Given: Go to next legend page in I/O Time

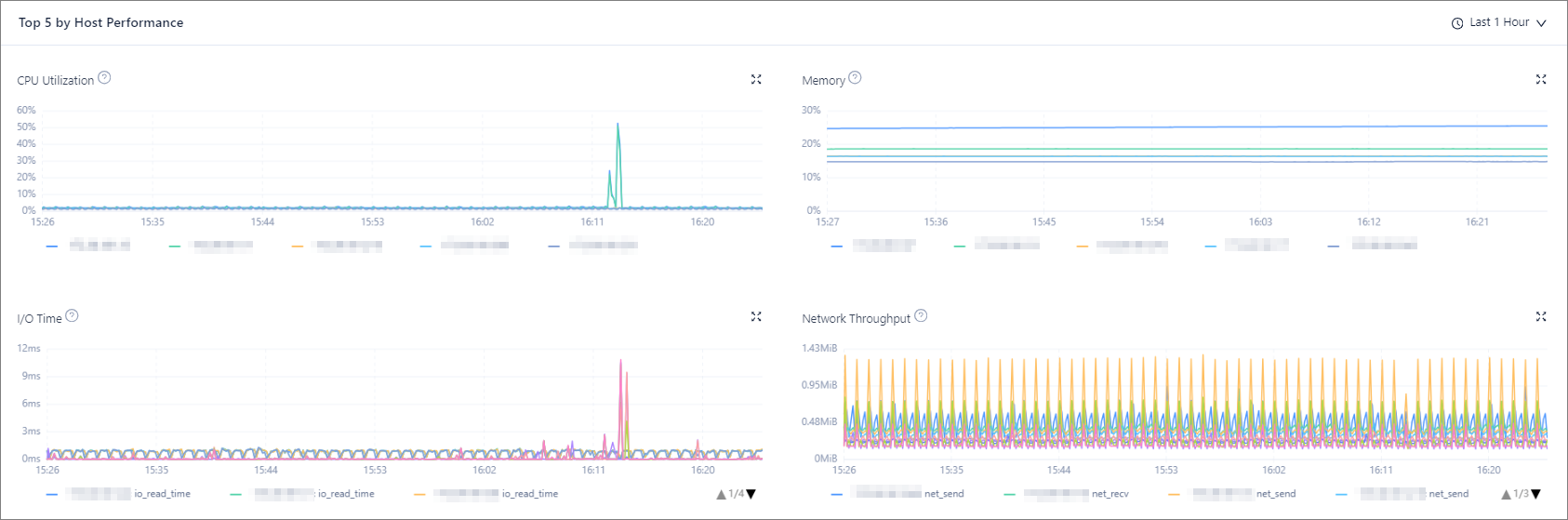Looking at the screenshot, I should 751,494.
